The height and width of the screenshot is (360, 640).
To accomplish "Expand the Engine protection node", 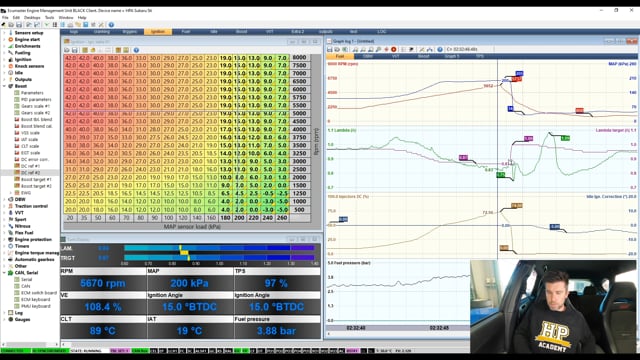I will pos(4,240).
